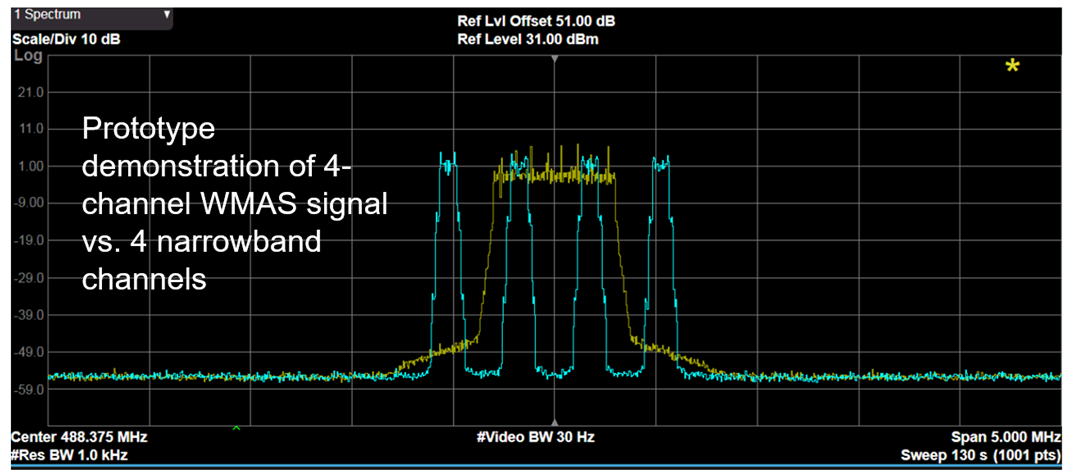Click the -9.00 y-axis label
The image size is (1073, 474).
(27, 203)
